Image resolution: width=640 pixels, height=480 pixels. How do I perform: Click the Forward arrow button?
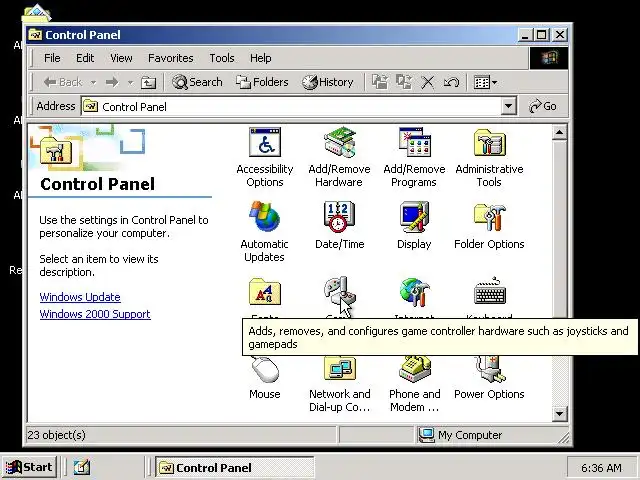(x=112, y=82)
